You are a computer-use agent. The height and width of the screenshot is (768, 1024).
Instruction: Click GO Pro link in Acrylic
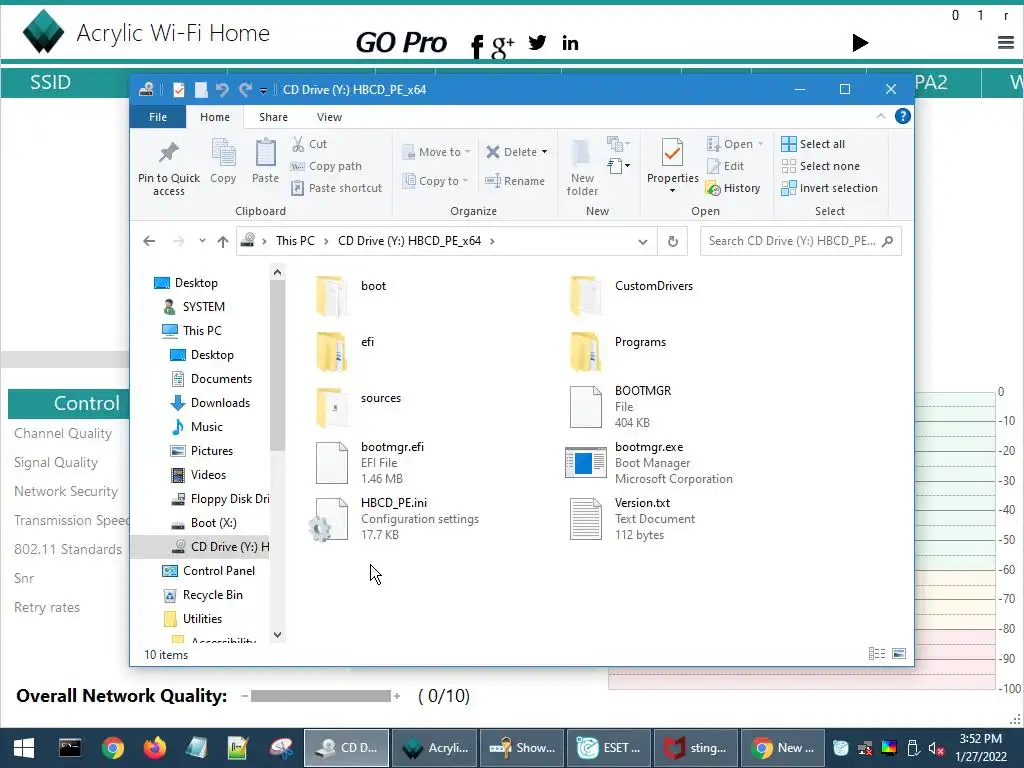click(x=401, y=42)
